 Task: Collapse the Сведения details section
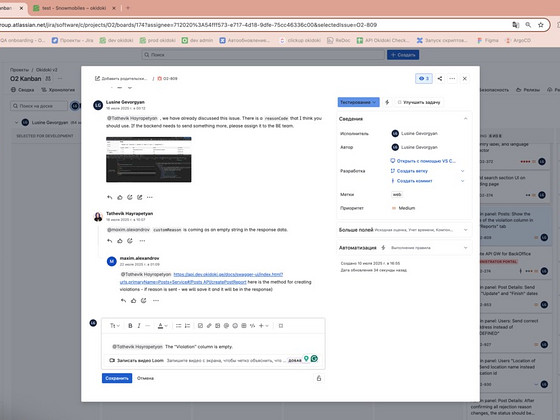pos(465,119)
